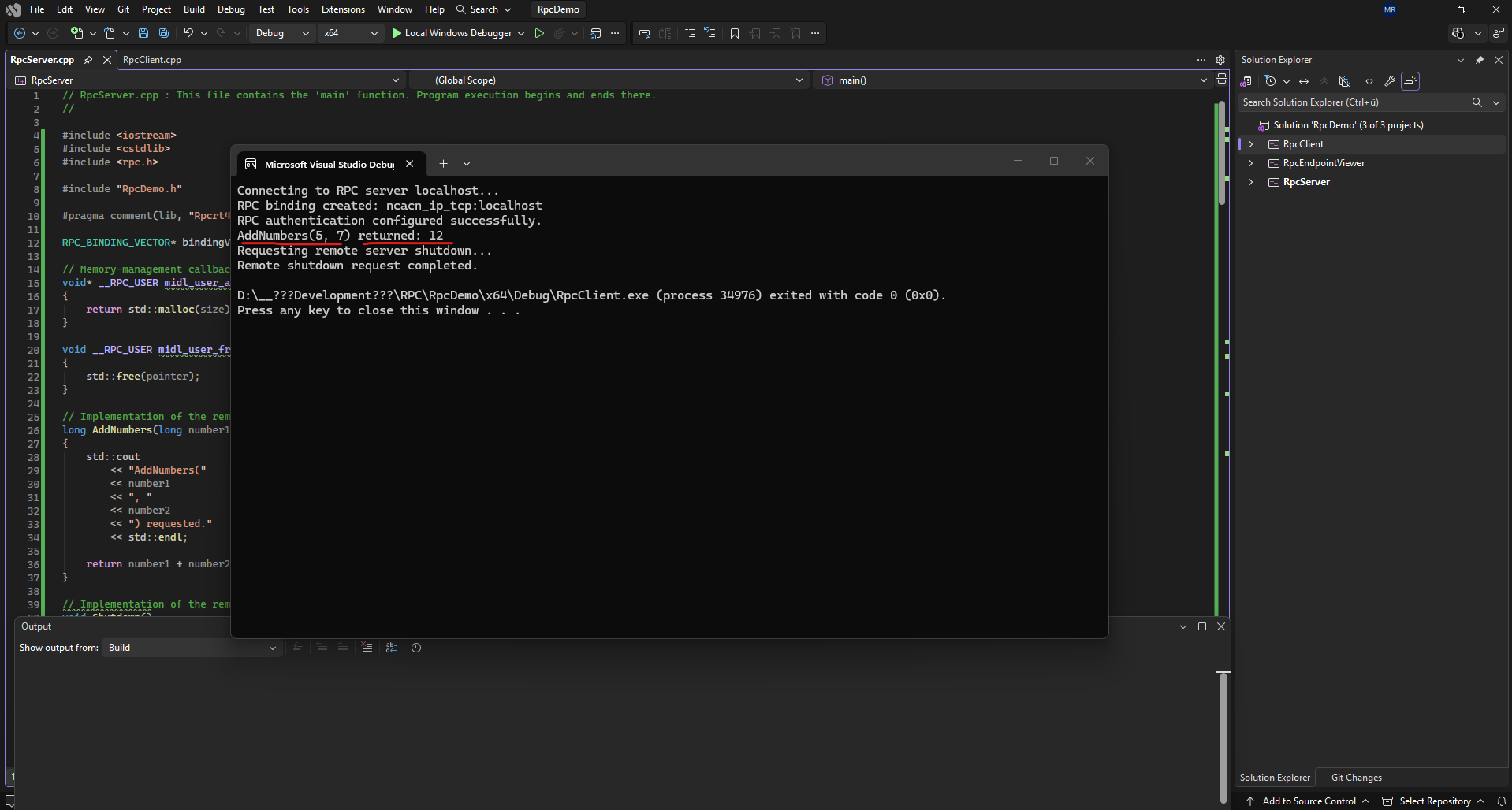
Task: Open the x64 platform dropdown
Action: click(351, 33)
